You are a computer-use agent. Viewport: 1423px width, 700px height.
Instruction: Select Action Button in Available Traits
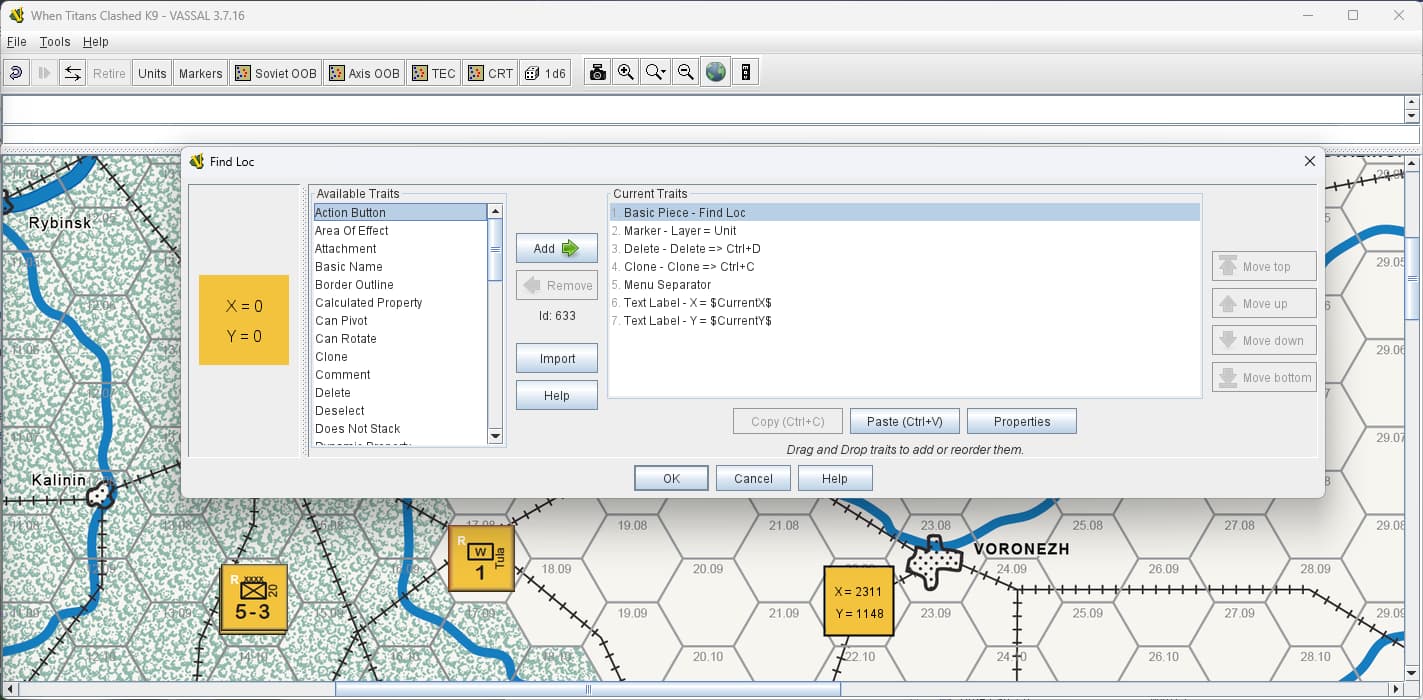click(400, 213)
